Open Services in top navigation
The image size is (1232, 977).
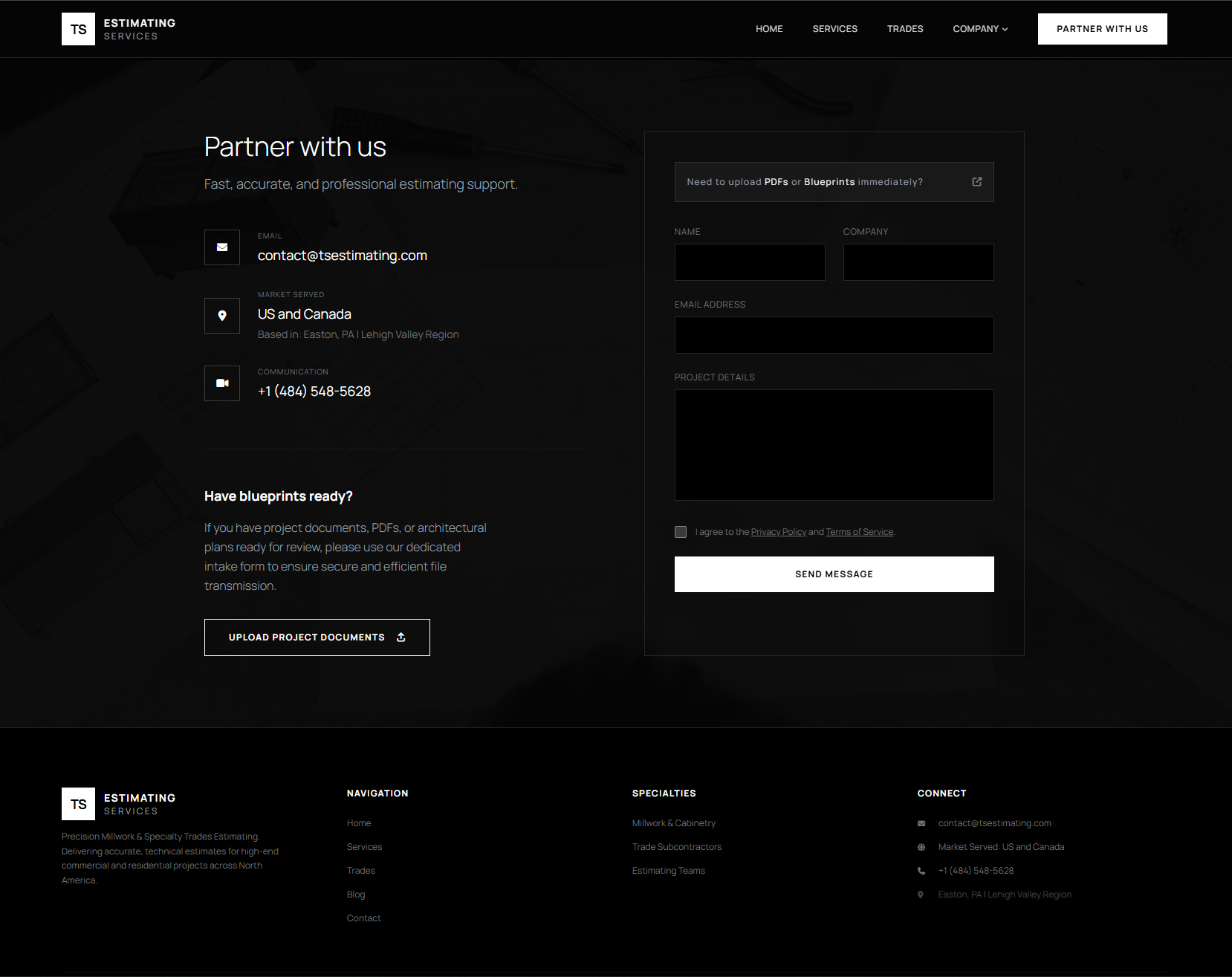pyautogui.click(x=835, y=29)
